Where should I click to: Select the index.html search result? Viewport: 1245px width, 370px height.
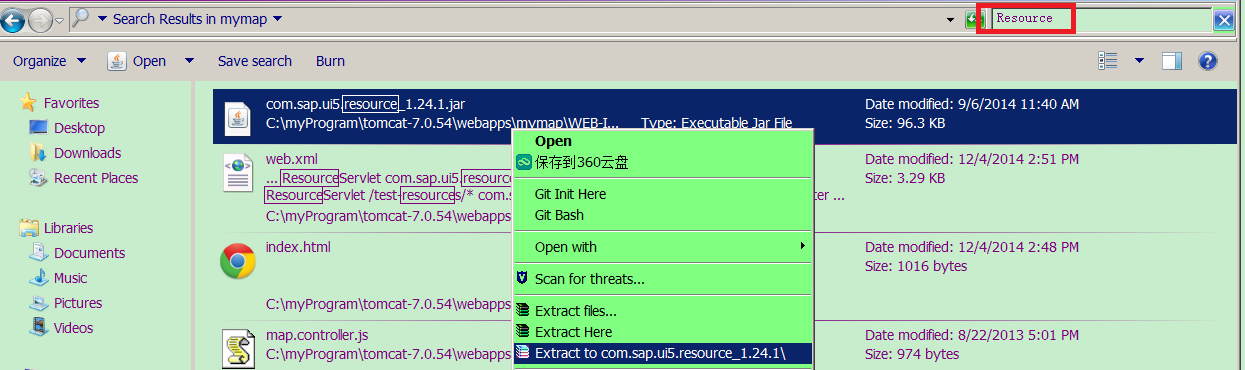click(x=298, y=247)
